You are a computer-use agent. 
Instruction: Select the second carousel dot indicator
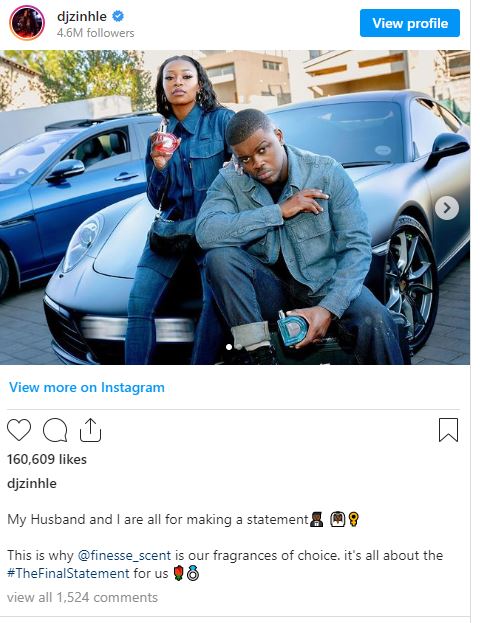238,347
